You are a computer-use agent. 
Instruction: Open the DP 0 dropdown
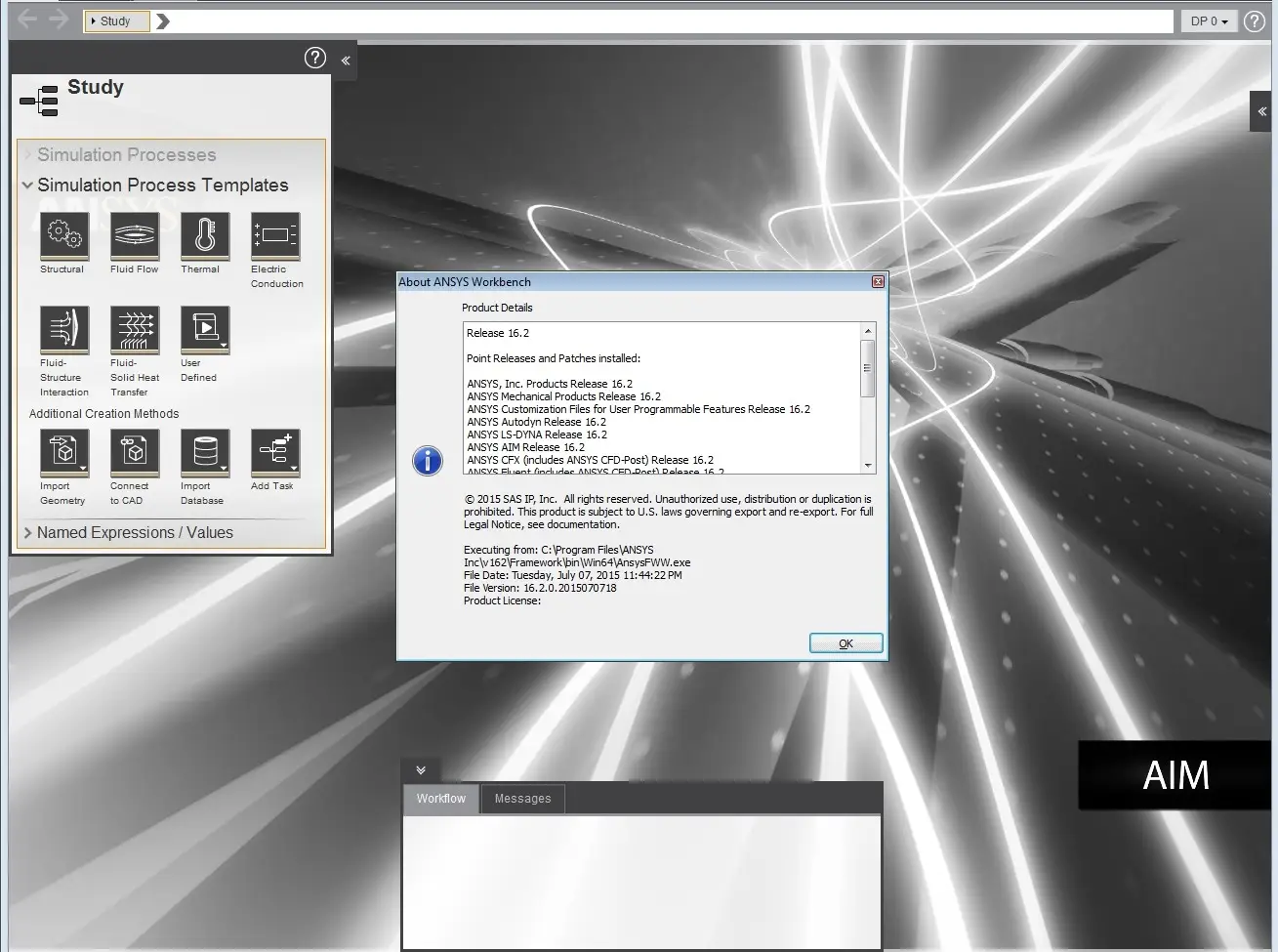(x=1209, y=21)
